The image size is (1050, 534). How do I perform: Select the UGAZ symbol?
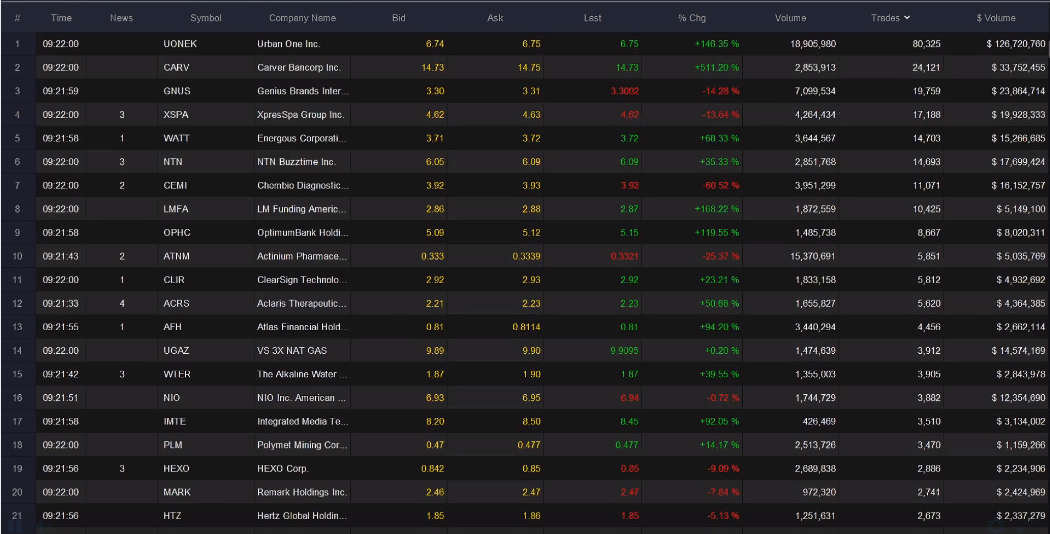click(176, 350)
